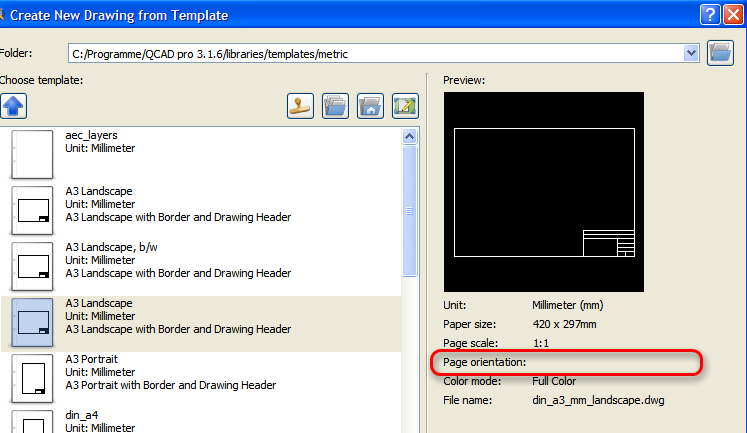Open the browse folder button beside path
The height and width of the screenshot is (433, 747).
[x=720, y=53]
